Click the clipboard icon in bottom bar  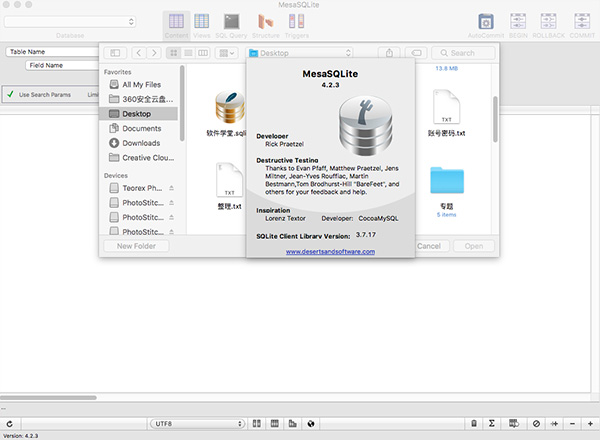pyautogui.click(x=474, y=424)
